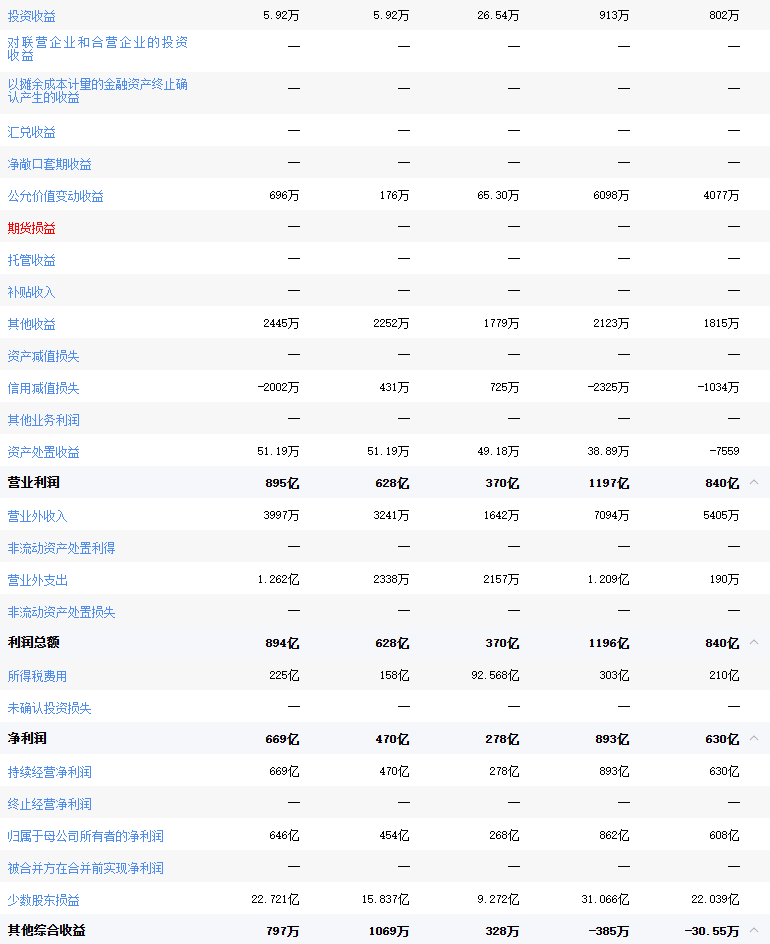The width and height of the screenshot is (770, 944).
Task: Click the 营业外收入 link
Action: [x=38, y=516]
